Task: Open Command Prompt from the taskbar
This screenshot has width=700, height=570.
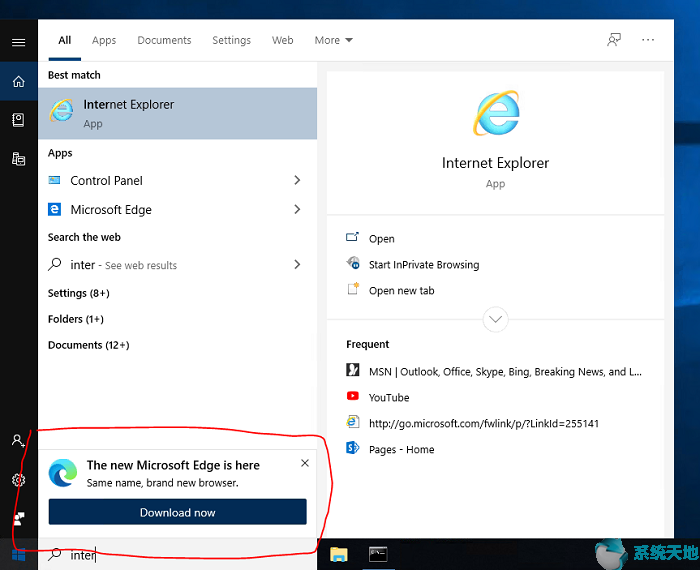Action: [x=378, y=554]
